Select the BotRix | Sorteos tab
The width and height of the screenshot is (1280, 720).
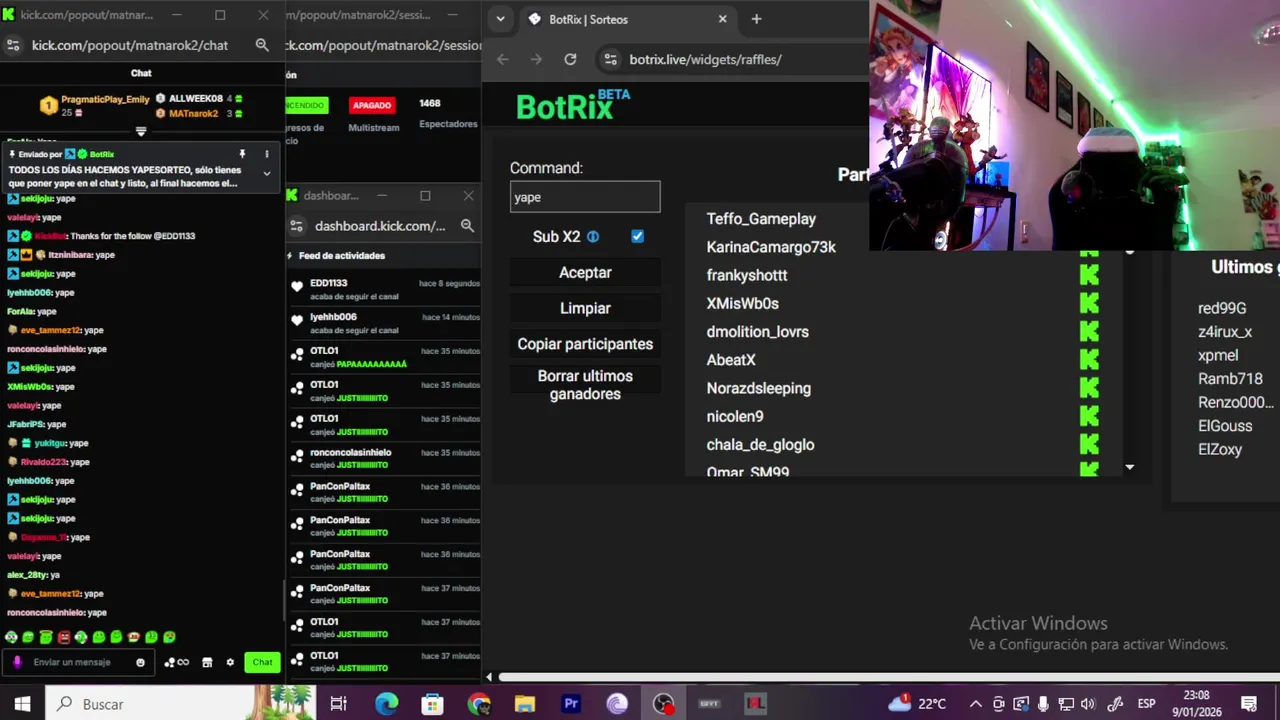(627, 19)
